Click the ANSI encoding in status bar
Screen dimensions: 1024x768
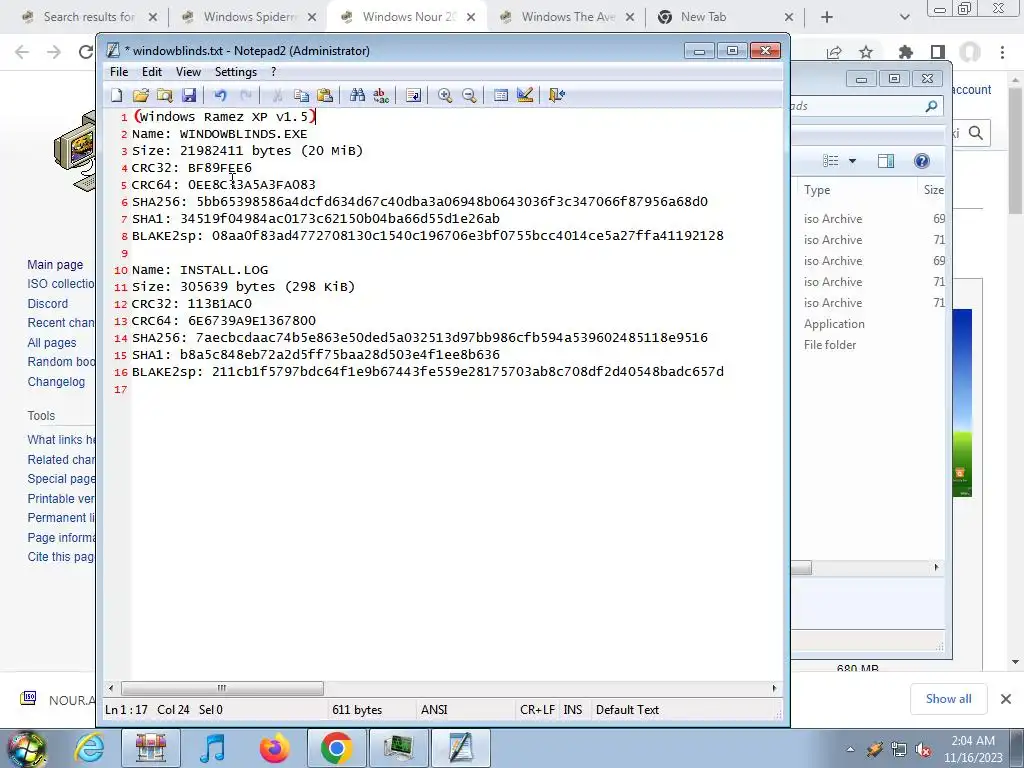(x=434, y=710)
